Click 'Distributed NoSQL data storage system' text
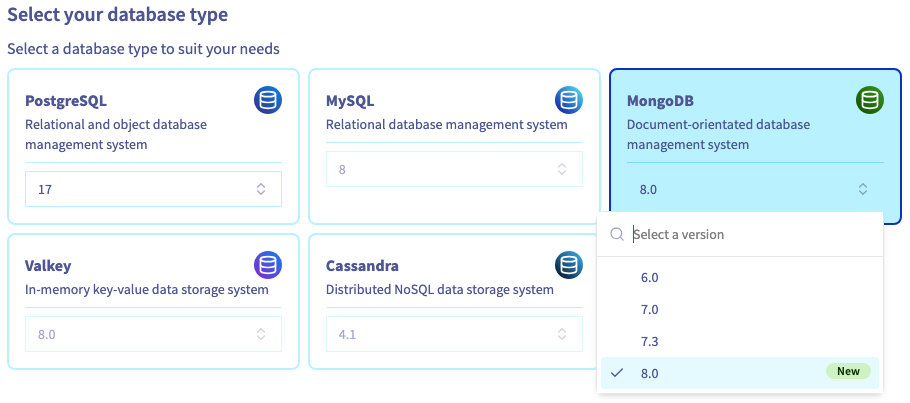 [x=440, y=289]
